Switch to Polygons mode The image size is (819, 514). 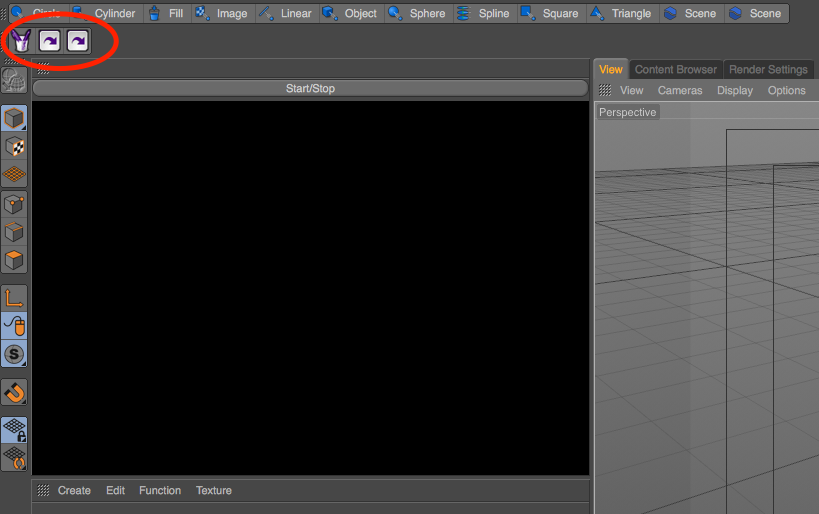[x=14, y=260]
